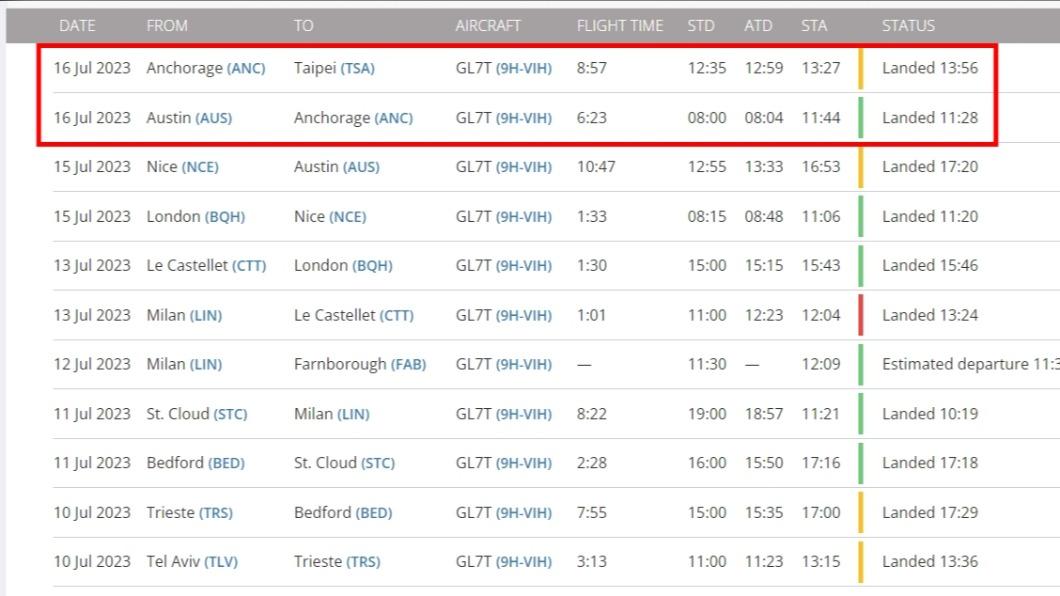Open the STC destination link in Bedford to St. Cloud row
Screen dimensions: 1060x596
378,463
